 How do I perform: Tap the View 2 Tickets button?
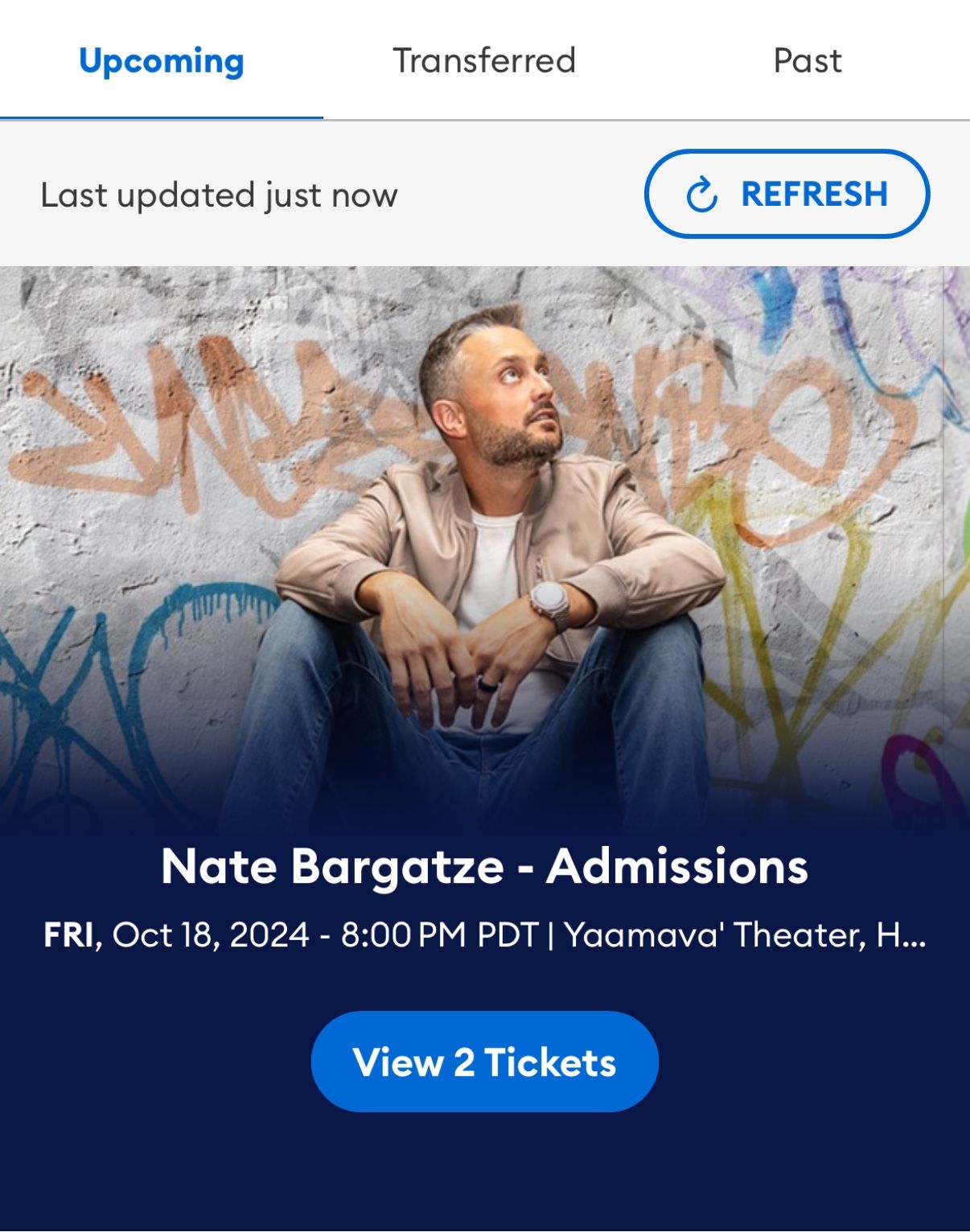click(485, 1062)
